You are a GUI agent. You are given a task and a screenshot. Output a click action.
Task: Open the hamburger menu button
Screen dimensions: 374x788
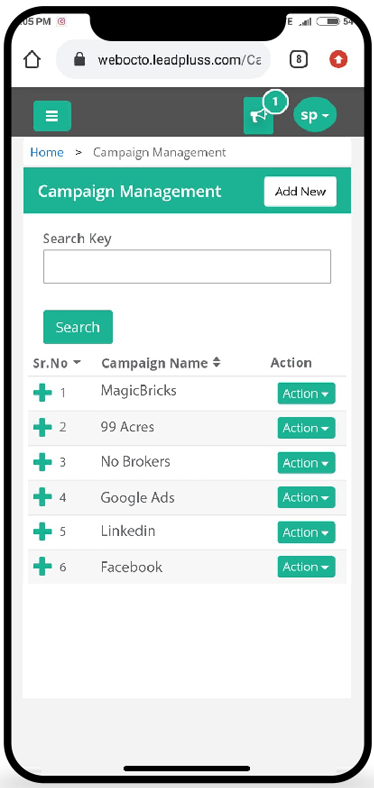click(x=52, y=116)
